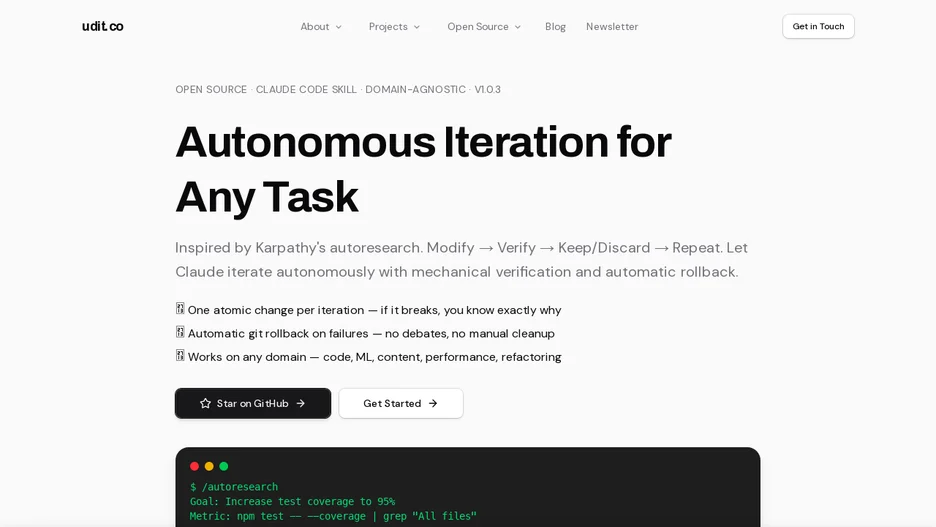
Task: Click the arrow icon on Star on GitHub
Action: tap(301, 403)
